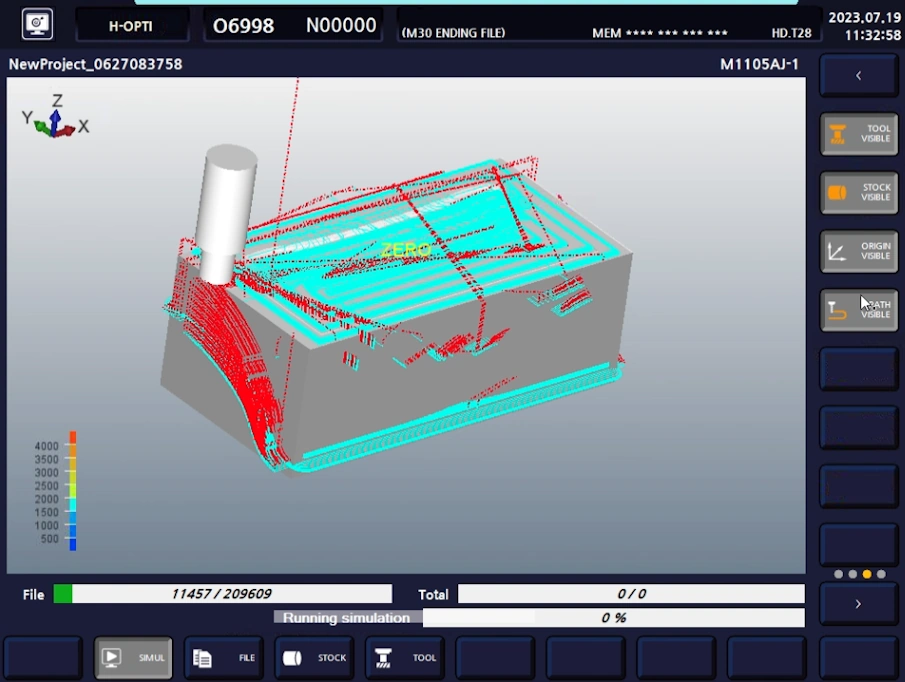Image resolution: width=905 pixels, height=682 pixels.
Task: Click the N00000 sequence number field
Action: (341, 26)
